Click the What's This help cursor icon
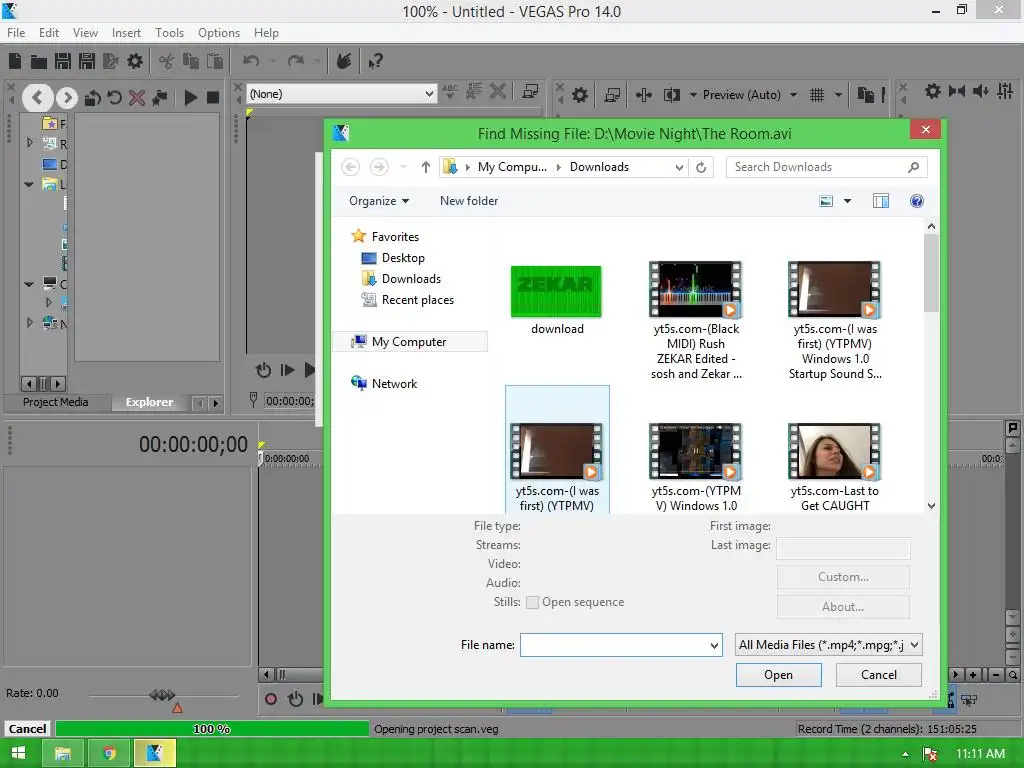Screen dimensions: 1024x768 pos(375,61)
